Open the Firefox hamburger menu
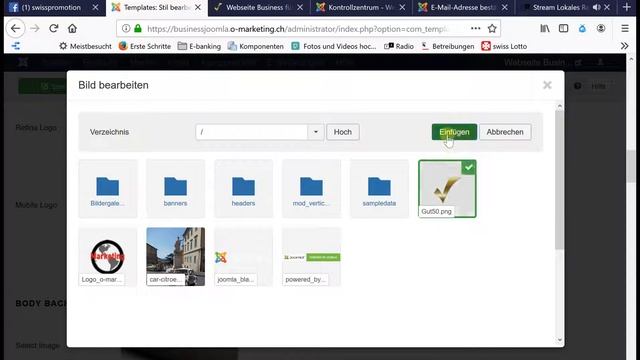The width and height of the screenshot is (640, 360). pyautogui.click(x=625, y=28)
